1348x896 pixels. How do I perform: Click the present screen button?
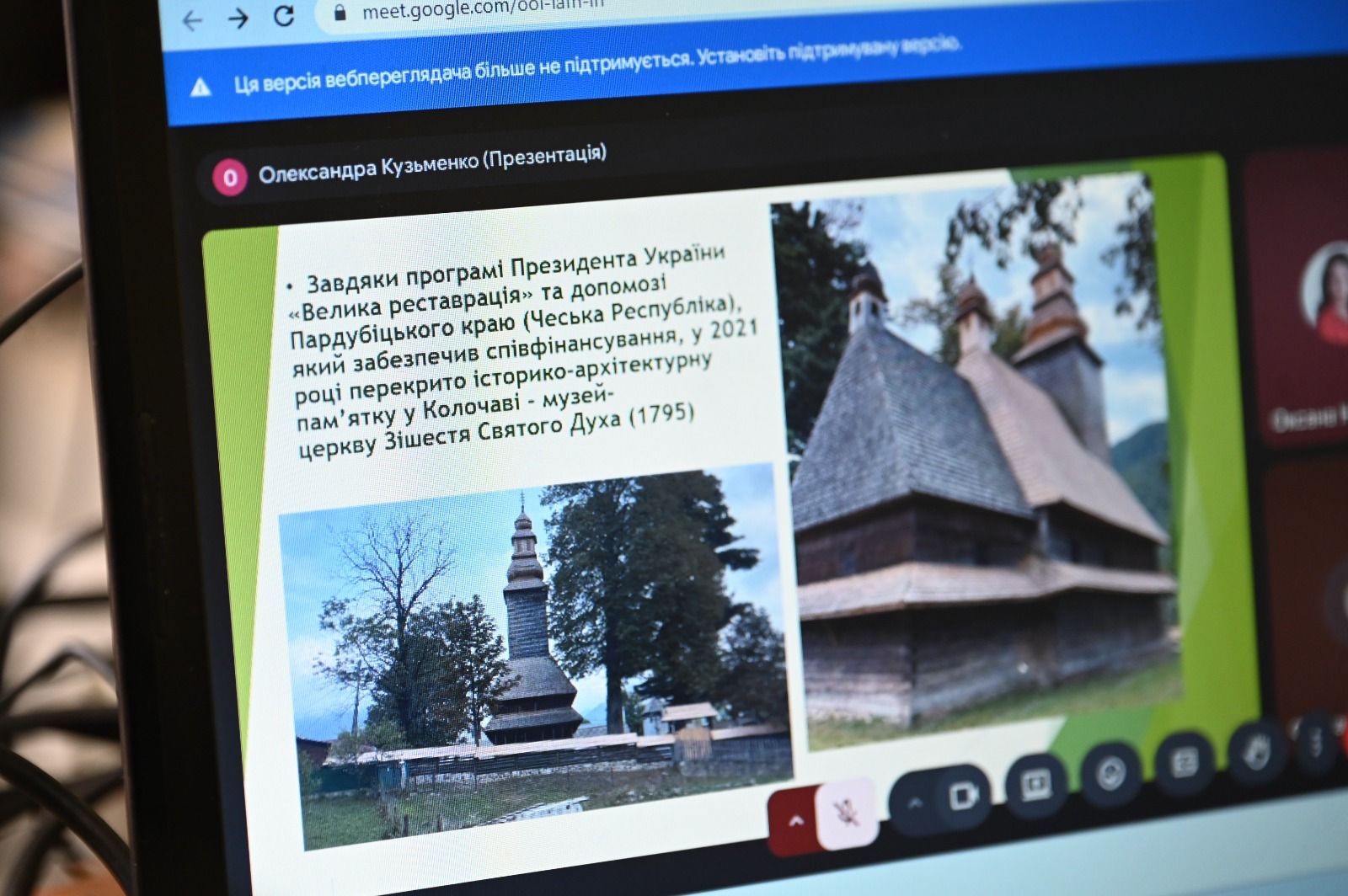(x=1035, y=787)
